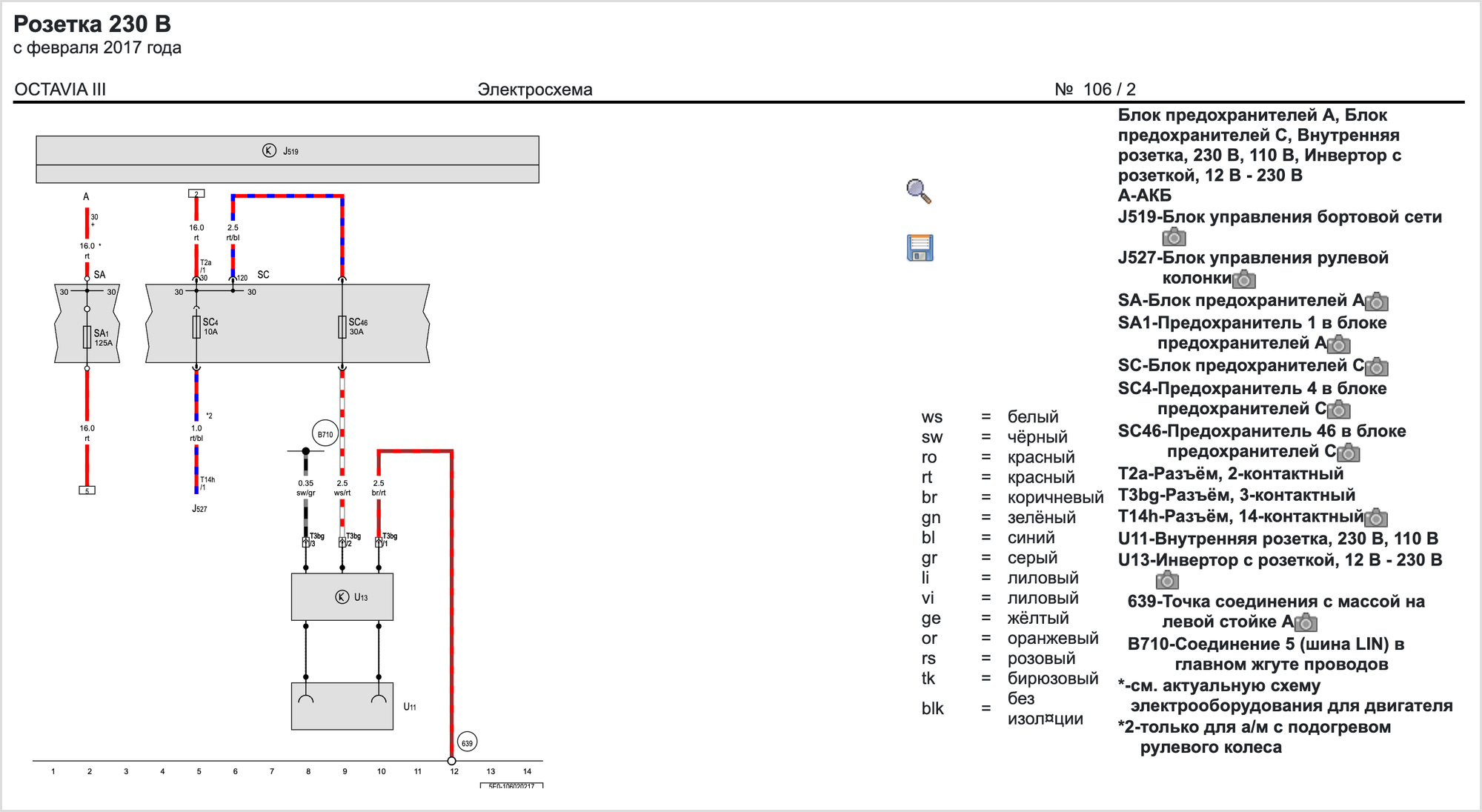
Task: Click reference box 5 below the SA wire
Action: click(x=87, y=490)
